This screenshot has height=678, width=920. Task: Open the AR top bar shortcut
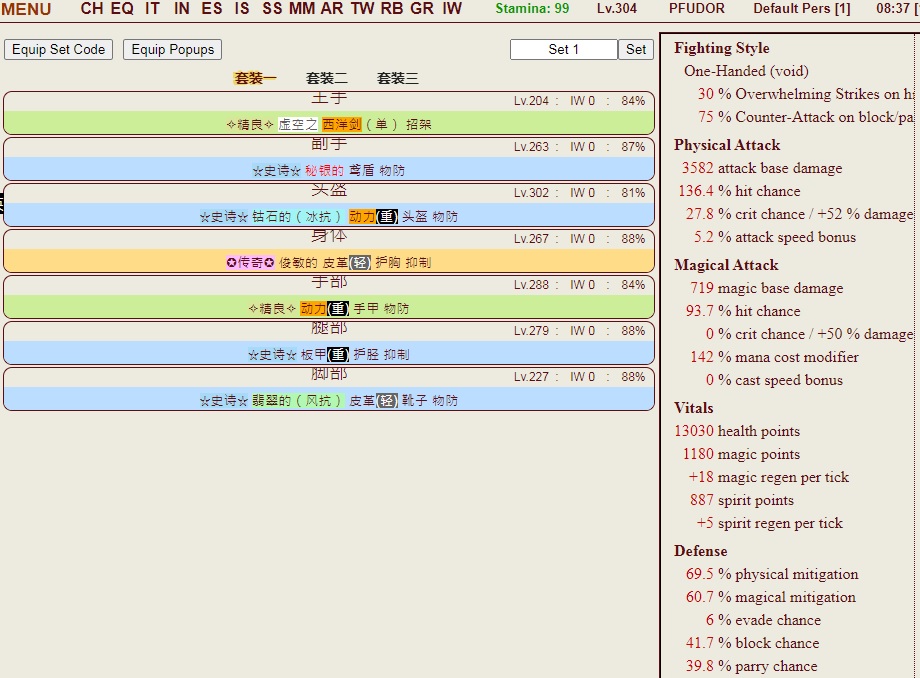pos(332,9)
